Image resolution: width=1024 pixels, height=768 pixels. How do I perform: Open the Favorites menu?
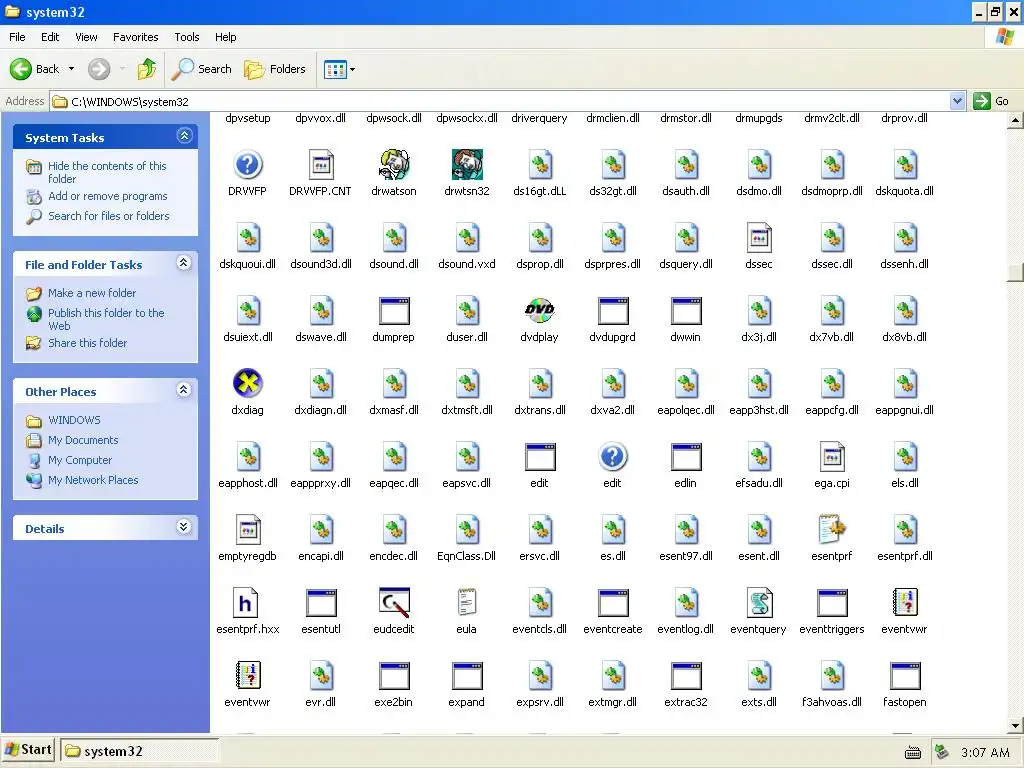click(x=135, y=37)
